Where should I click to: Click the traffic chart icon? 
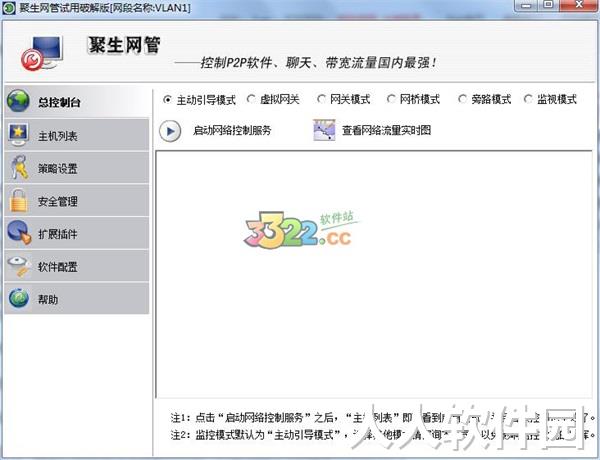[324, 130]
